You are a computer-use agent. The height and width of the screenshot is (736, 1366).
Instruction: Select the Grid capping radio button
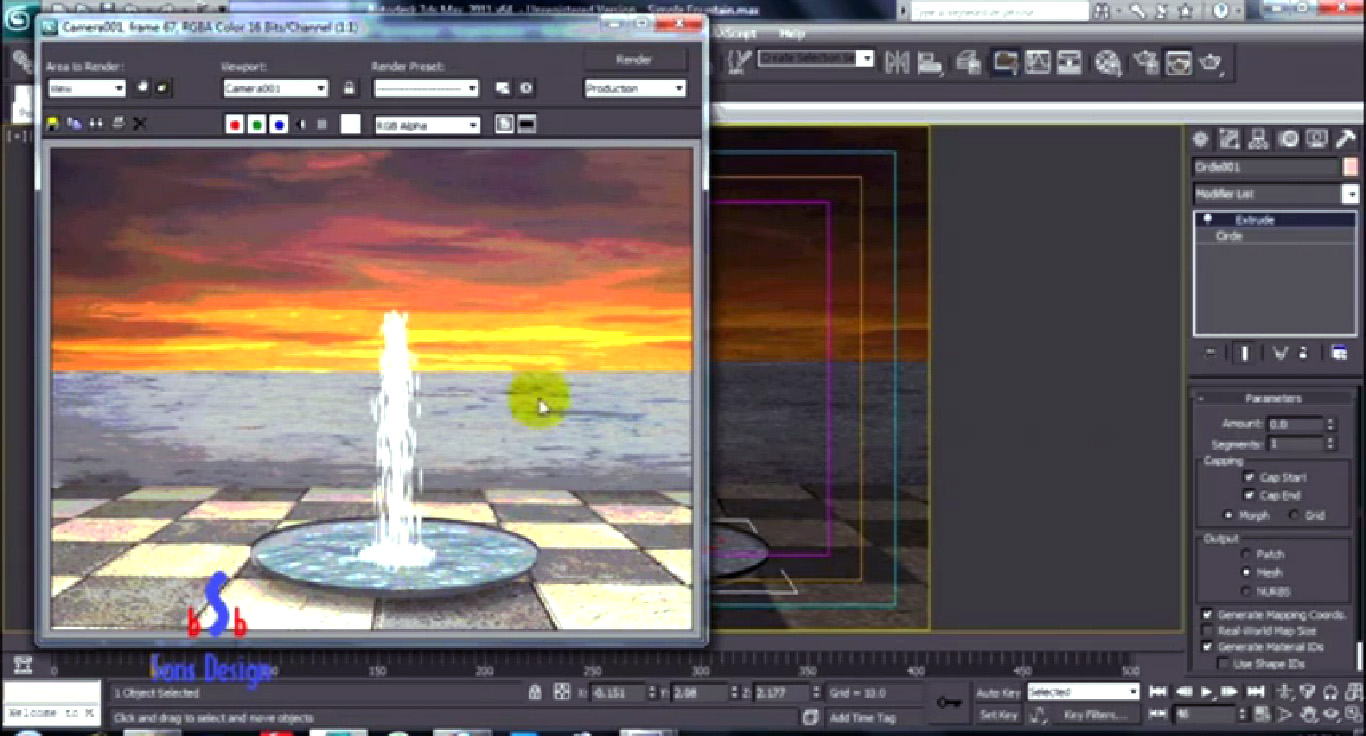[1293, 515]
